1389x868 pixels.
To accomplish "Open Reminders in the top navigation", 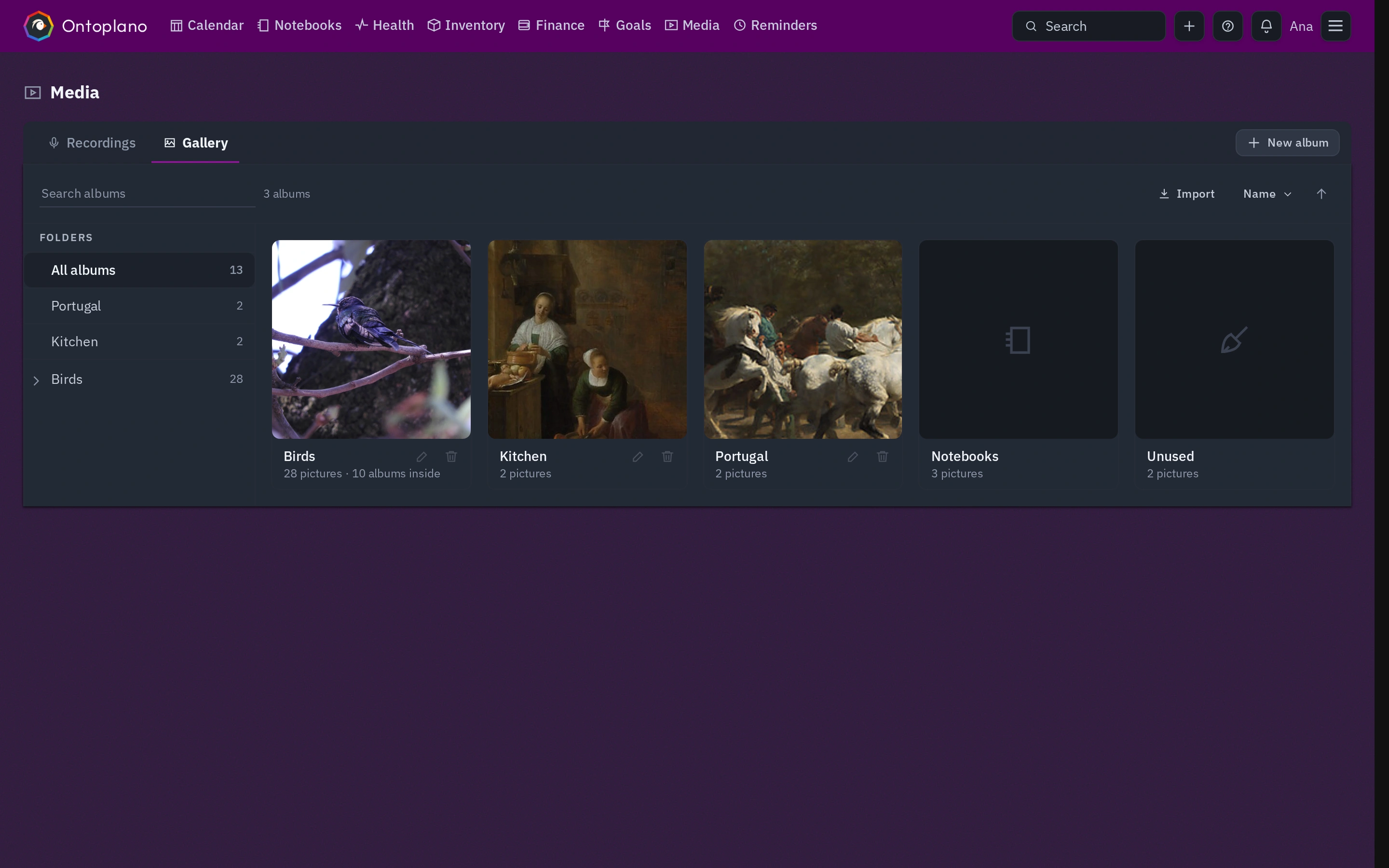I will coord(775,26).
